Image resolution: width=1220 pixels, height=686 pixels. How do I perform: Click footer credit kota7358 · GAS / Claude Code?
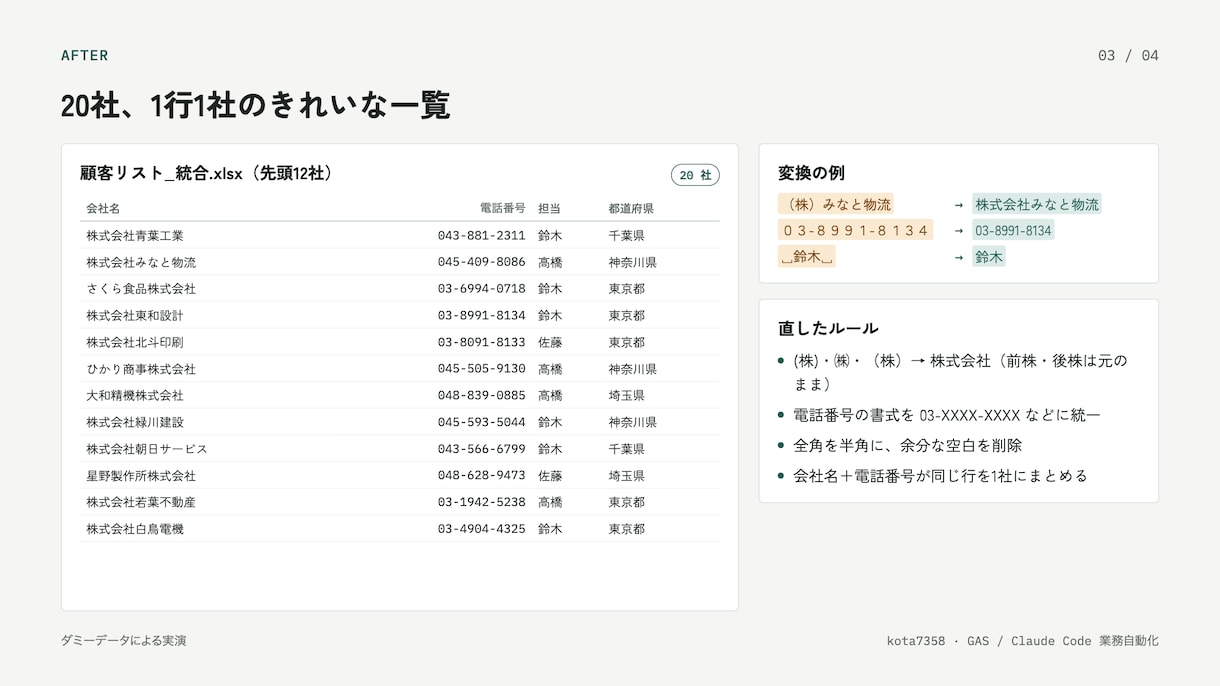[x=1023, y=641]
